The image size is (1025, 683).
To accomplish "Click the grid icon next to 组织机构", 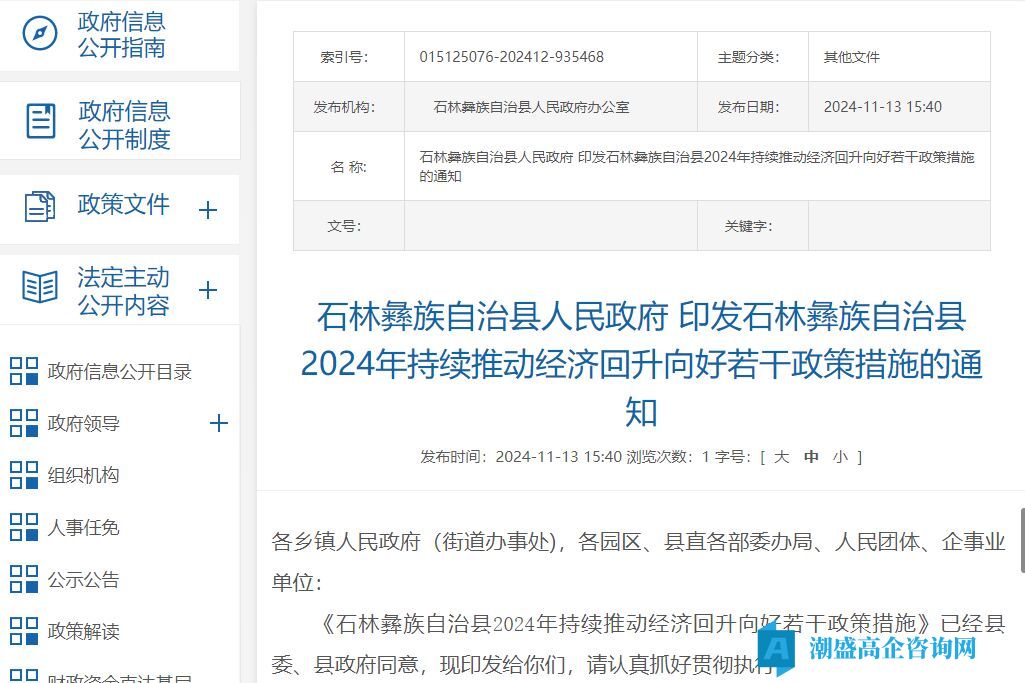I will [24, 475].
